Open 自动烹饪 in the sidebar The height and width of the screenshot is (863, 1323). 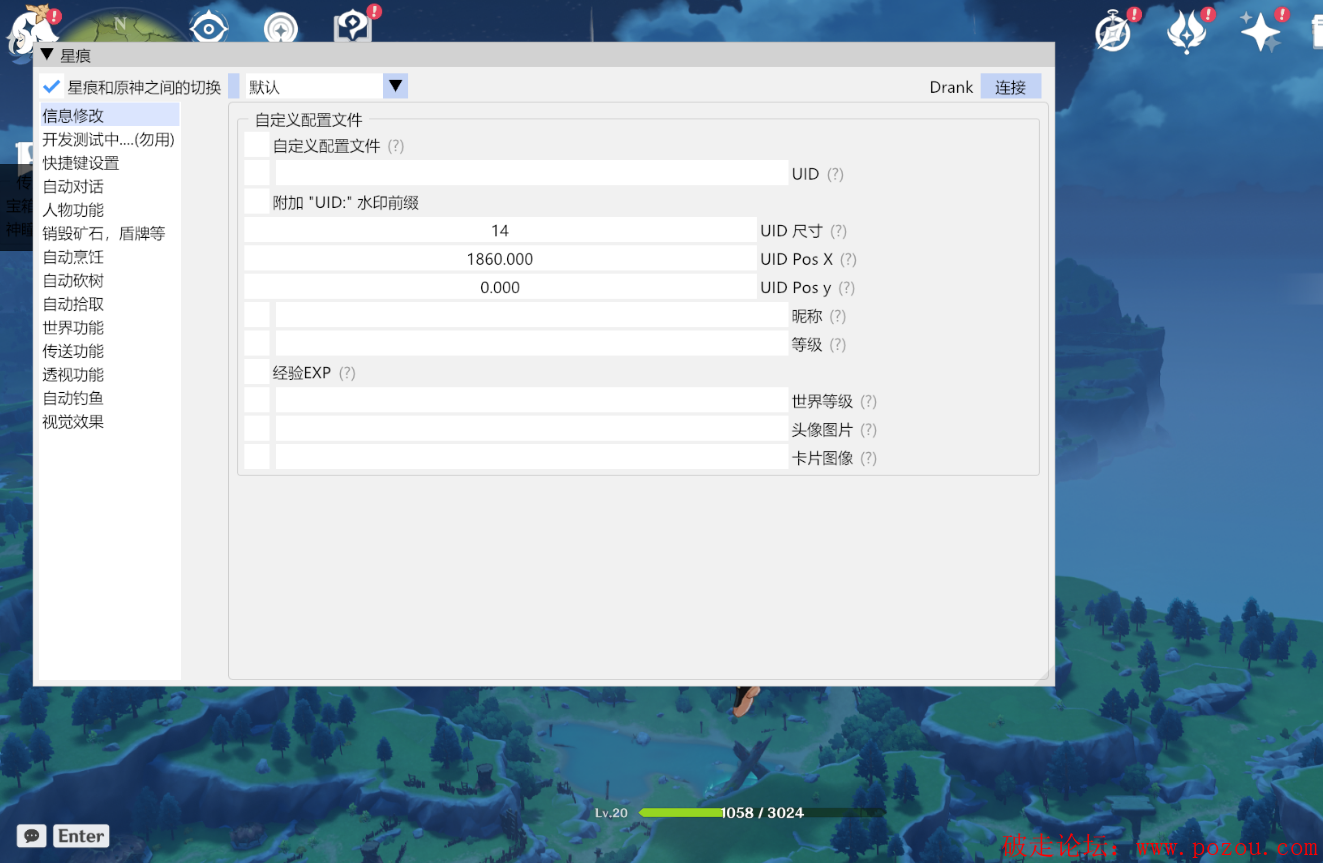[110, 257]
